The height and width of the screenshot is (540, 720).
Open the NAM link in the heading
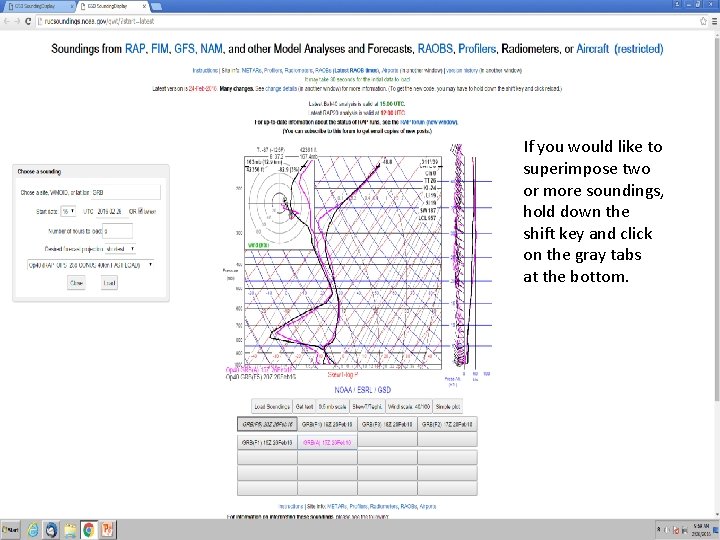pyautogui.click(x=211, y=49)
